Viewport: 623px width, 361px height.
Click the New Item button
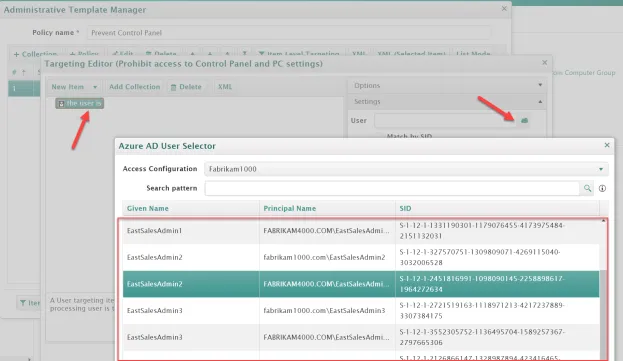[x=68, y=87]
